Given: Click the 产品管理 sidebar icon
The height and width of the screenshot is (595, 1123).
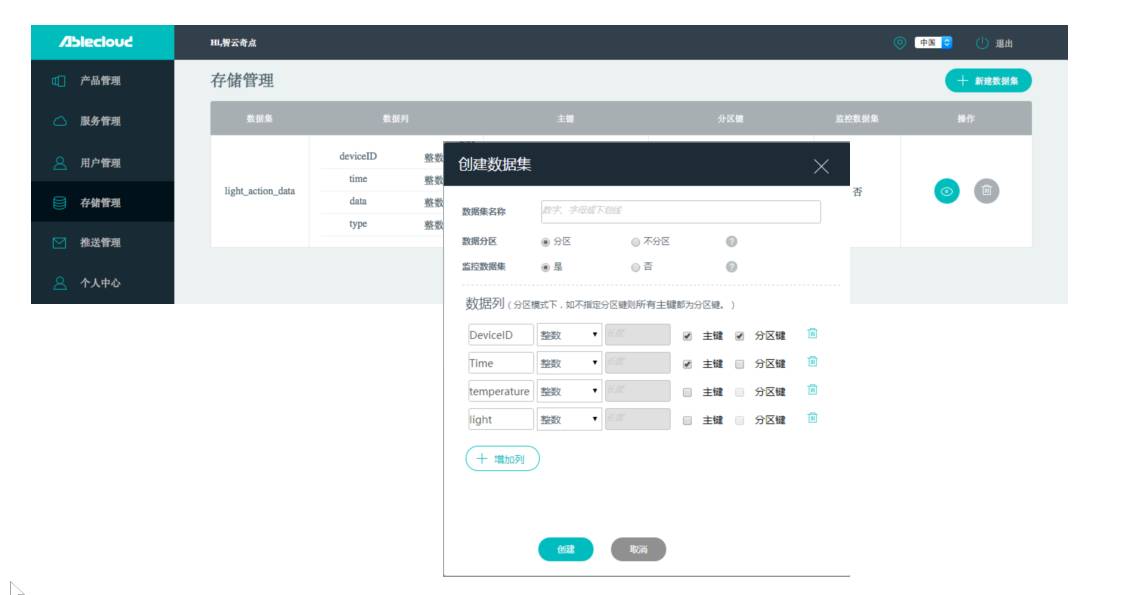Looking at the screenshot, I should tap(59, 81).
